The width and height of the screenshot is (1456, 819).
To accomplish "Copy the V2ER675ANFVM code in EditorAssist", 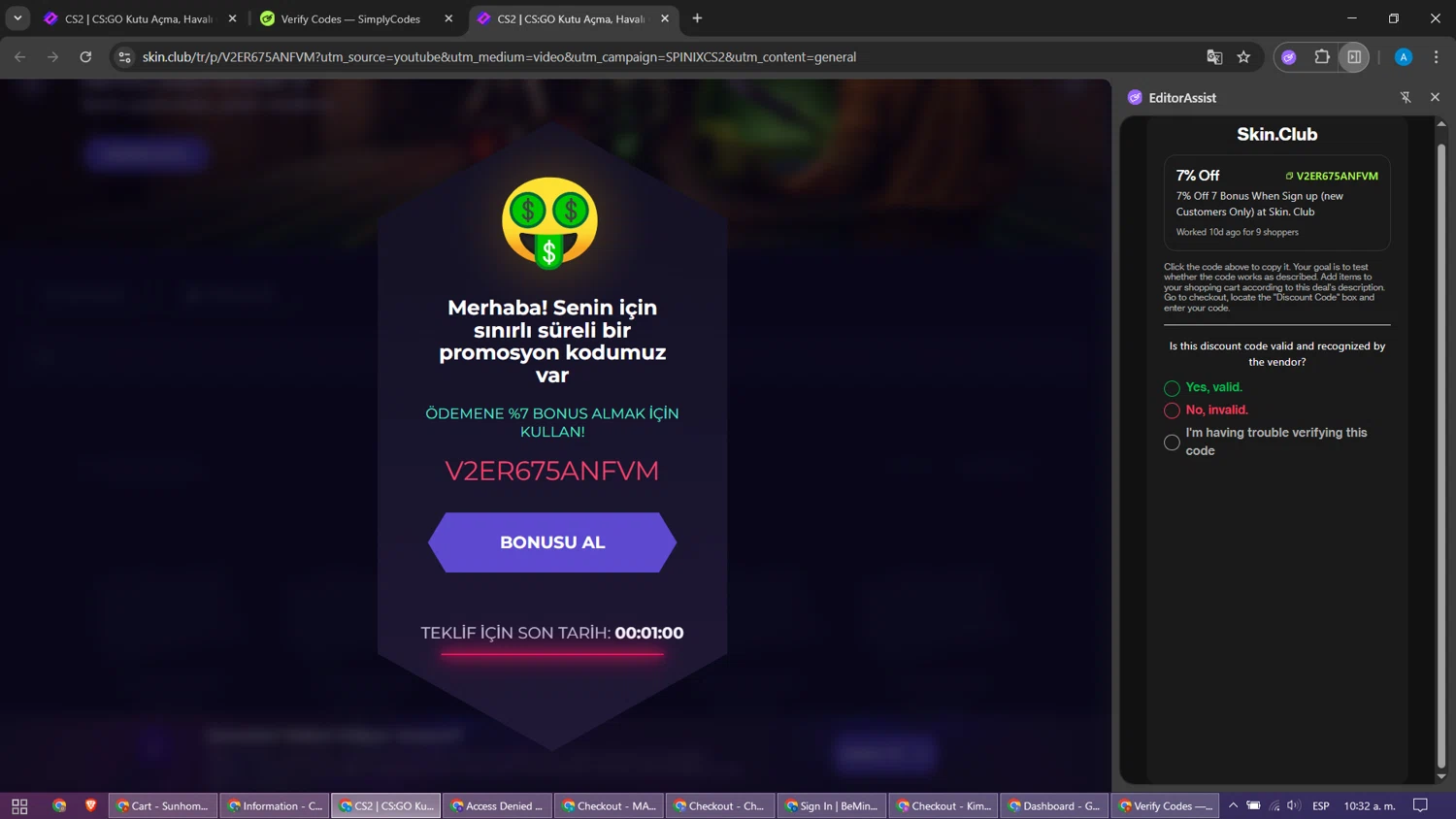I will click(x=1331, y=176).
